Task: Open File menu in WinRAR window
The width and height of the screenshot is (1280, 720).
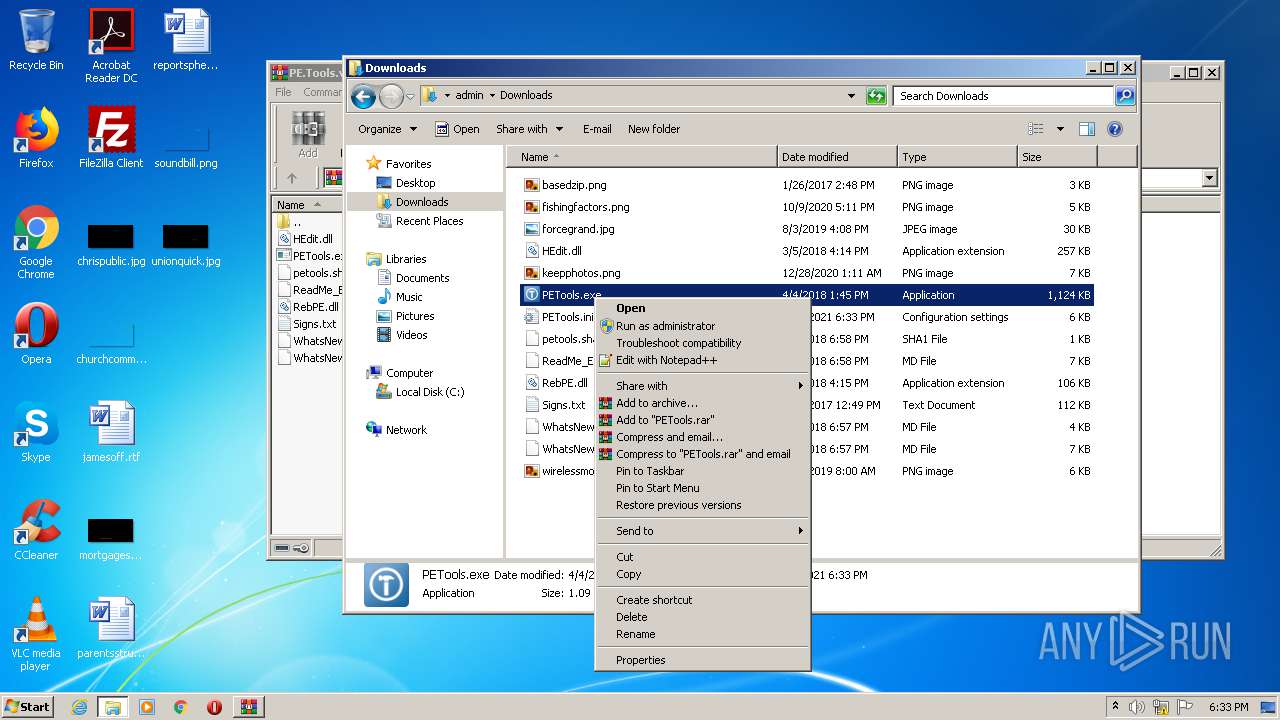Action: pos(284,92)
